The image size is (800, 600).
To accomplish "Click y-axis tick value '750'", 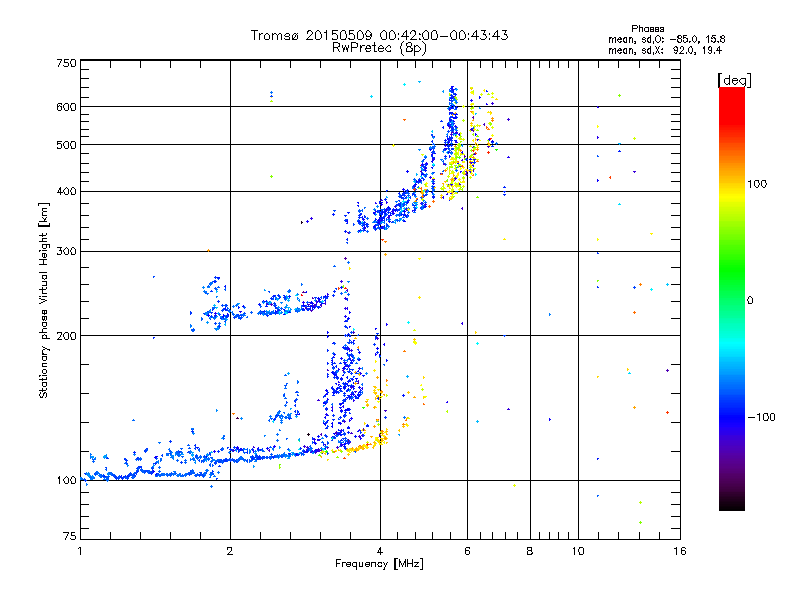I will pyautogui.click(x=66, y=63).
